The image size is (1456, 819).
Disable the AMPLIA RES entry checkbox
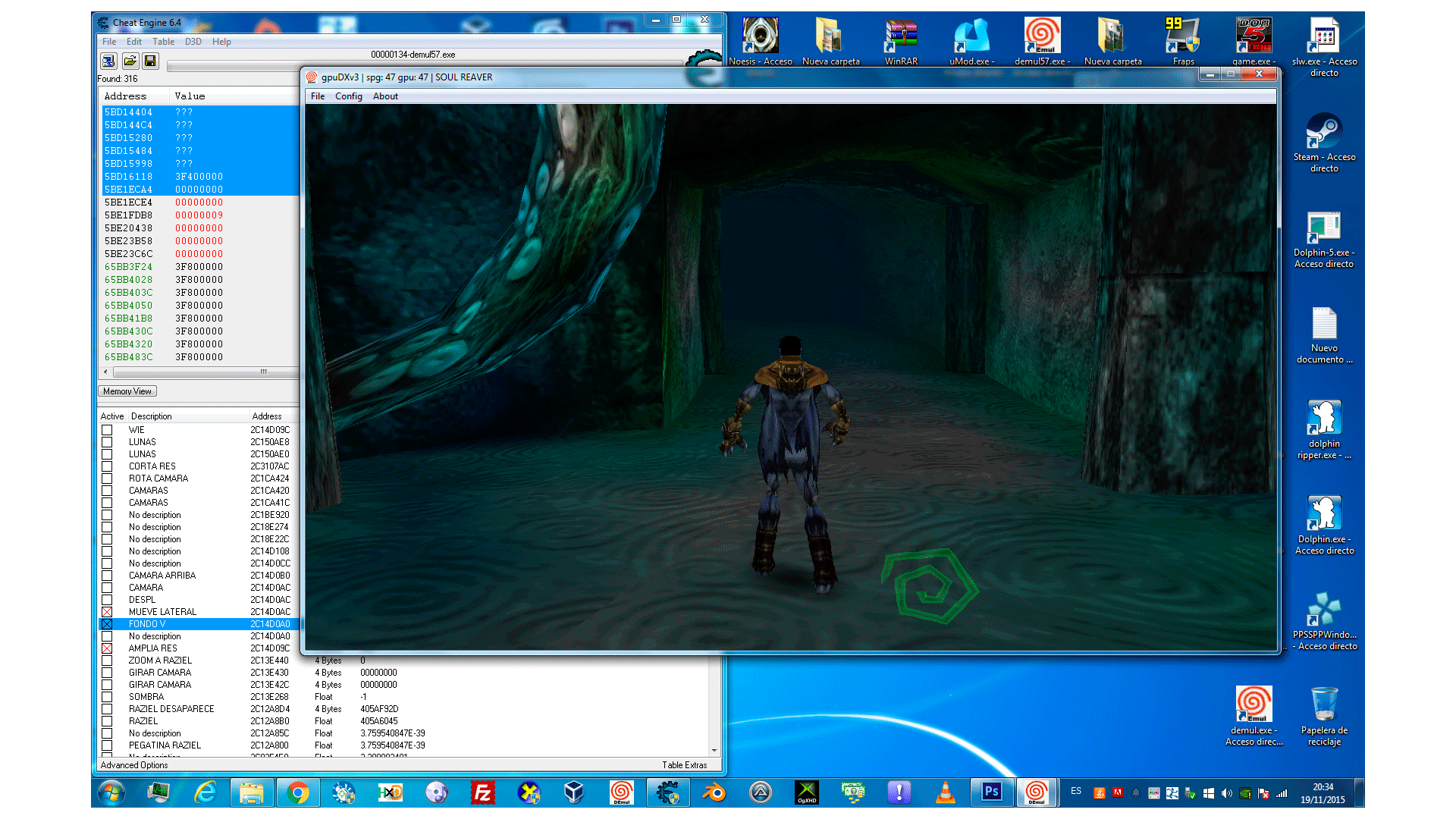coord(107,648)
